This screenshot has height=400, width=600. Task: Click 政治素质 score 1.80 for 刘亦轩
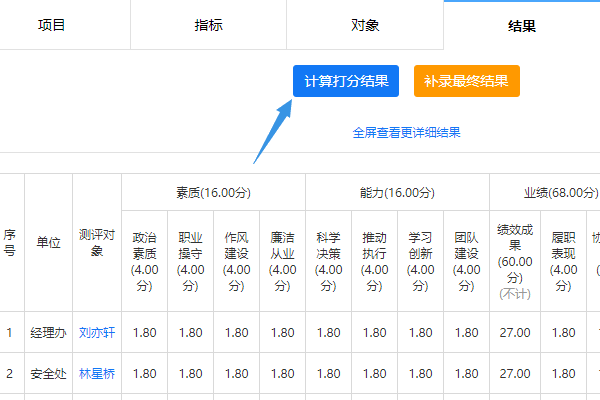(145, 333)
